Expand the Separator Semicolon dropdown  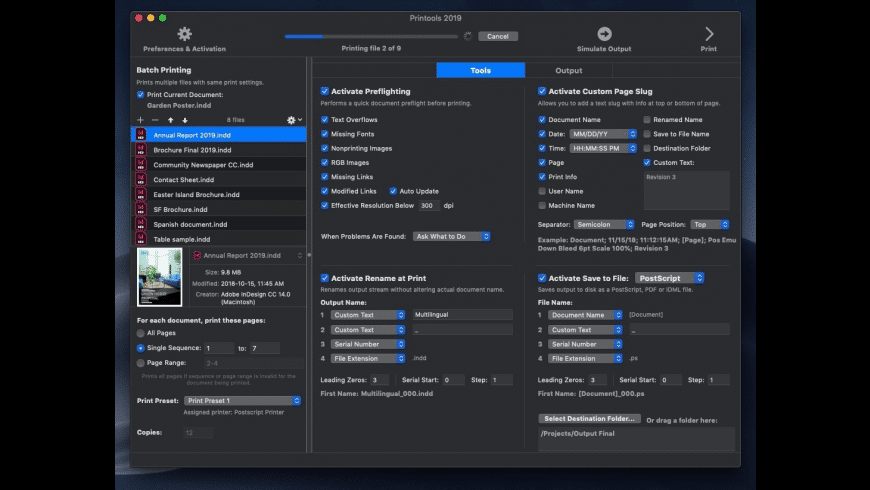pyautogui.click(x=604, y=224)
